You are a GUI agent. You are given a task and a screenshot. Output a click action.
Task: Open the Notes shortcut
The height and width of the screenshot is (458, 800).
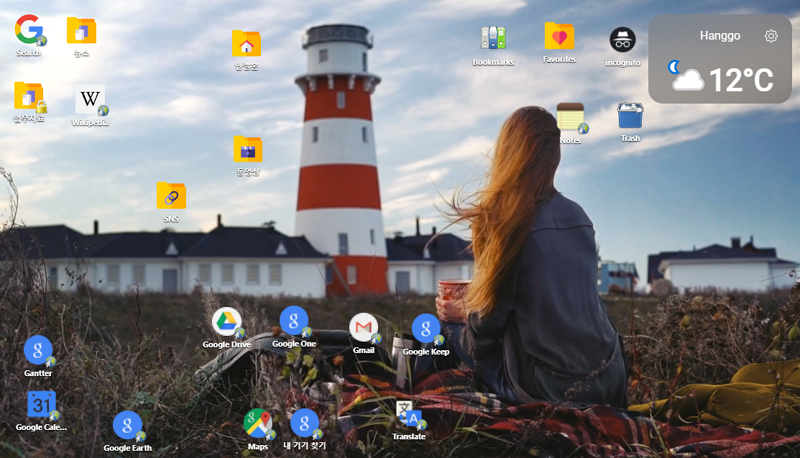pos(571,118)
